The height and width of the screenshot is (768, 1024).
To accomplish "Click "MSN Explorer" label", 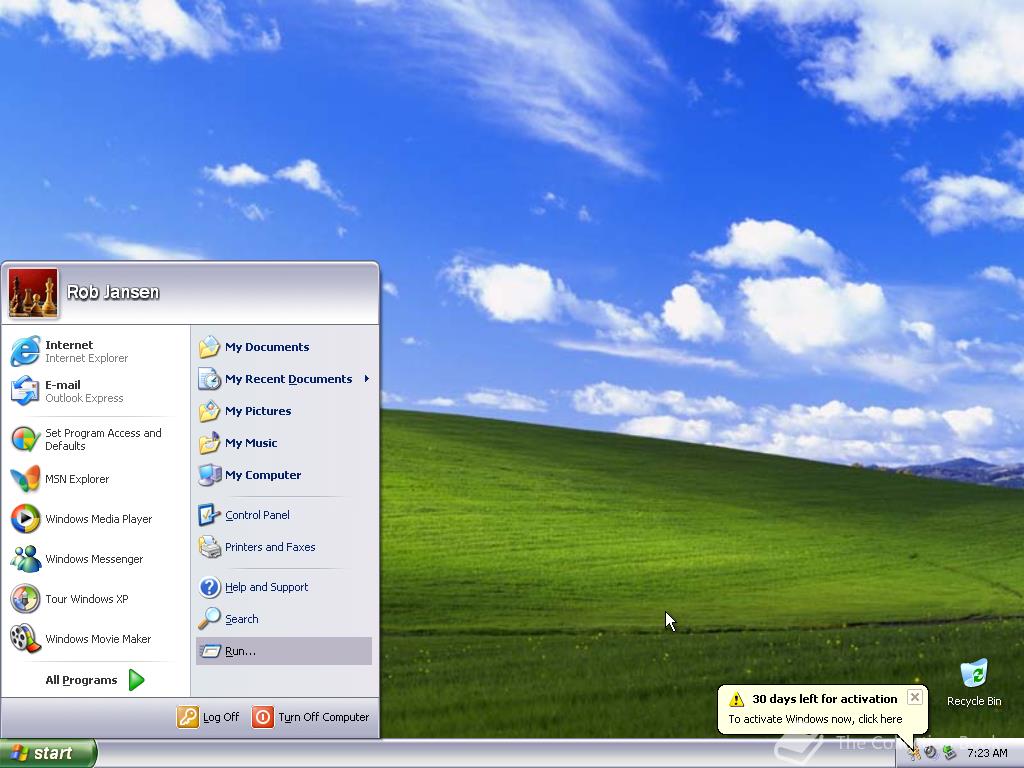I will point(77,479).
